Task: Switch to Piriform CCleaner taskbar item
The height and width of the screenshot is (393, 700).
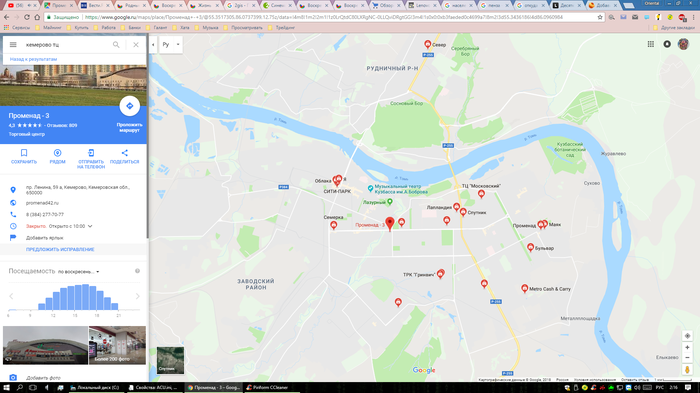Action: [267, 388]
